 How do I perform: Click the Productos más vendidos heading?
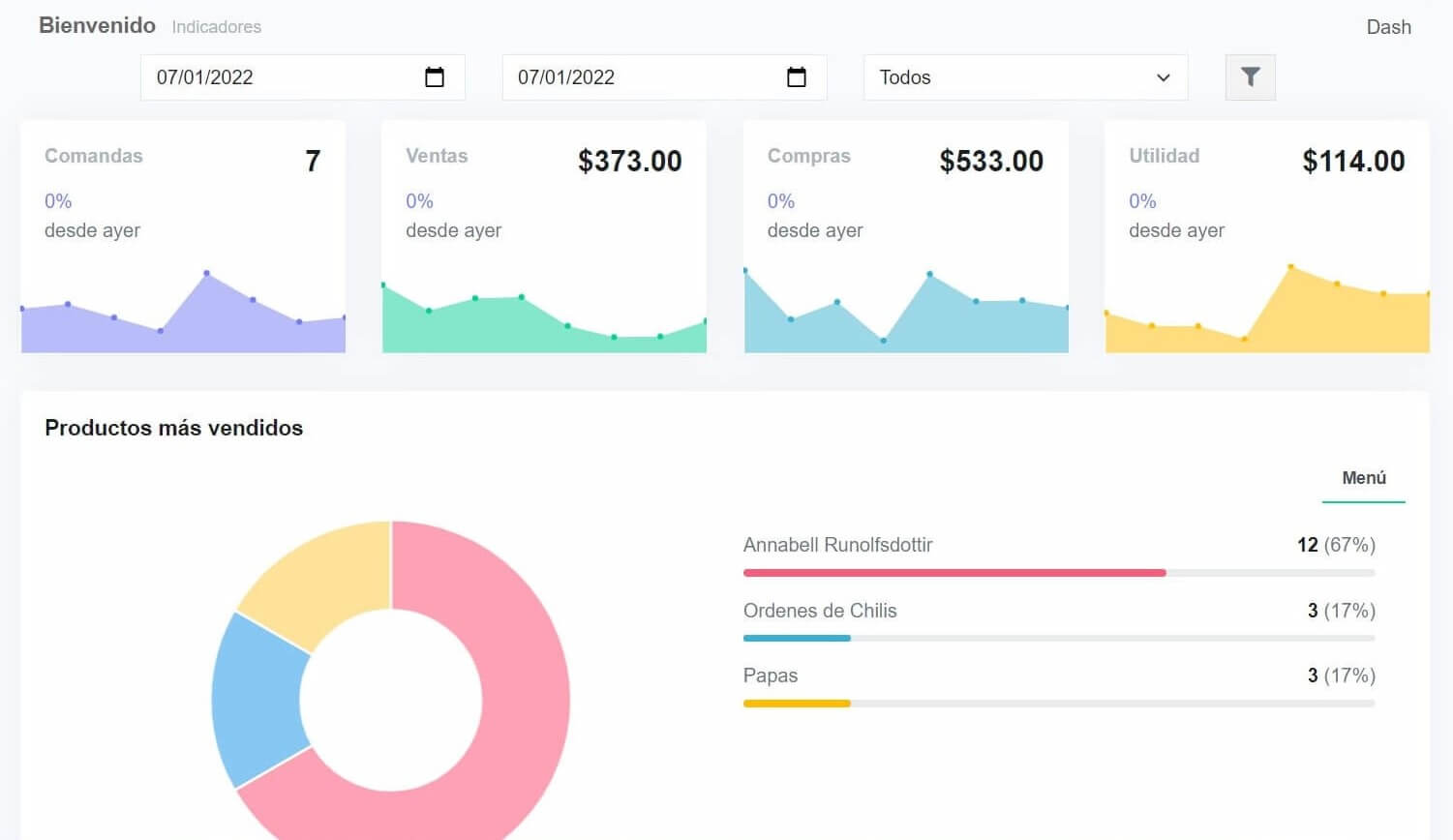[x=174, y=428]
